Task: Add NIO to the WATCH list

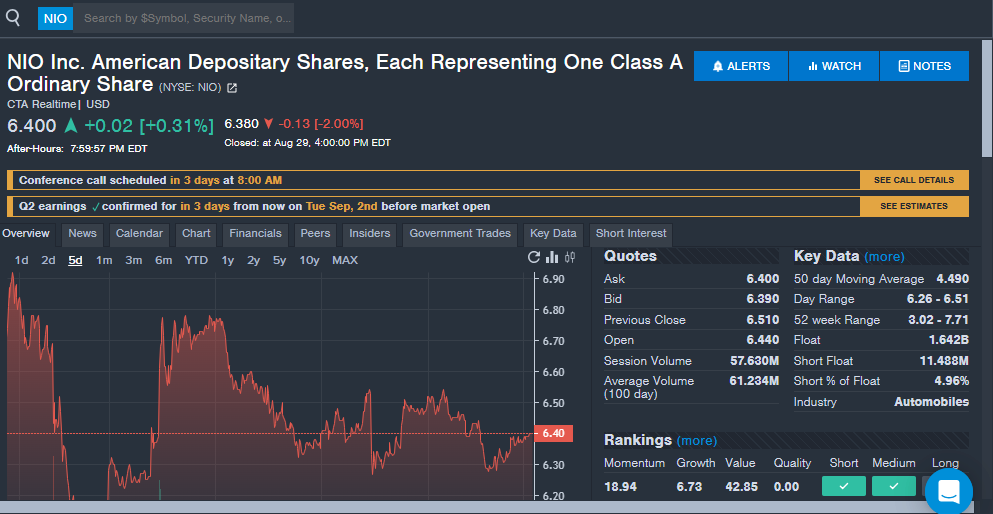Action: coord(834,66)
